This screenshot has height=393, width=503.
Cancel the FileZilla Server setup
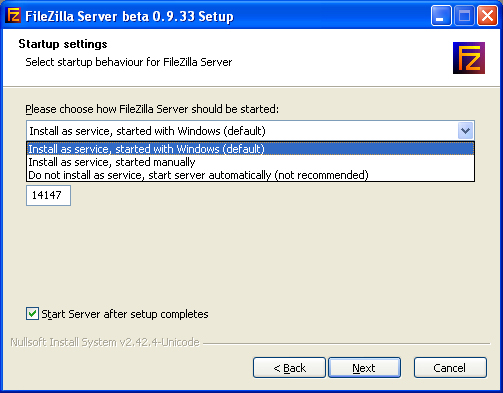click(450, 368)
